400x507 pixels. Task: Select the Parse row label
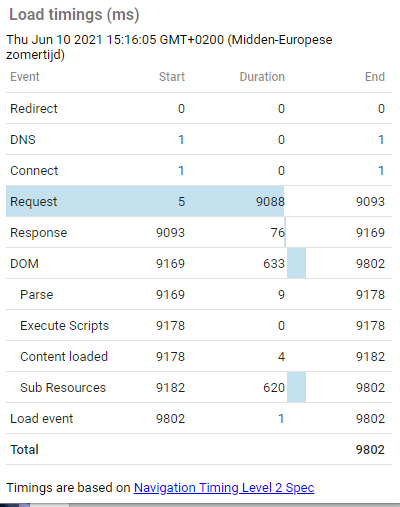click(x=37, y=295)
